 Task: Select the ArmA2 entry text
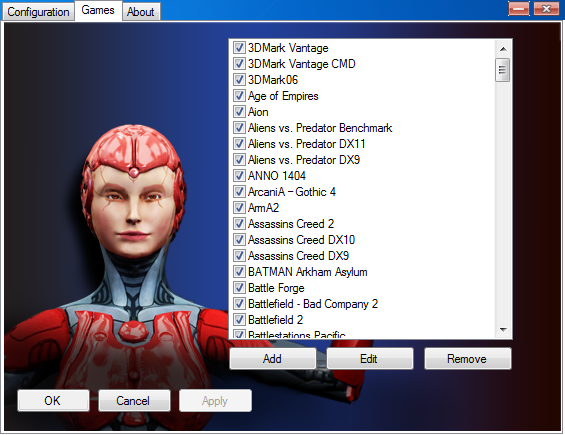[x=263, y=208]
